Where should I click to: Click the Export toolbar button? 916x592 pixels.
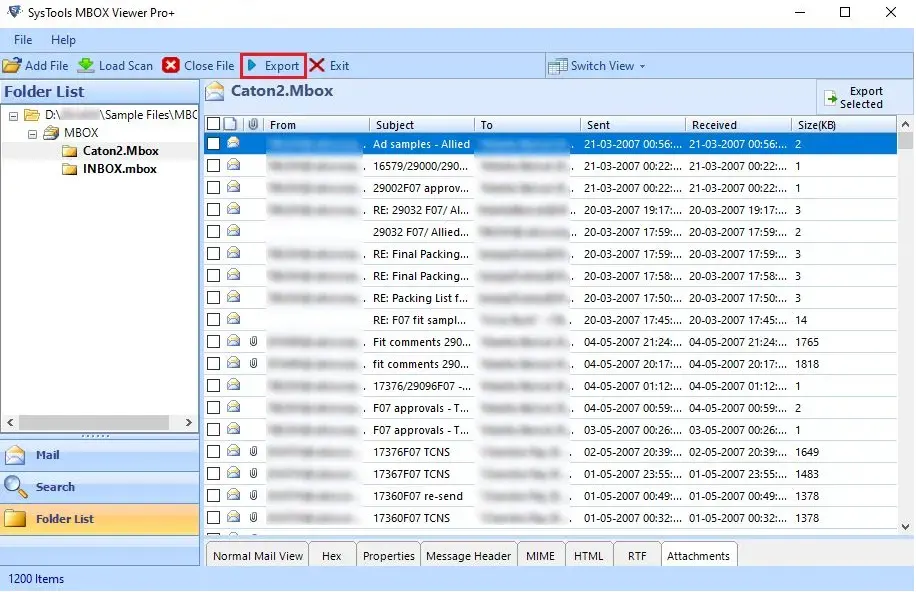(273, 65)
